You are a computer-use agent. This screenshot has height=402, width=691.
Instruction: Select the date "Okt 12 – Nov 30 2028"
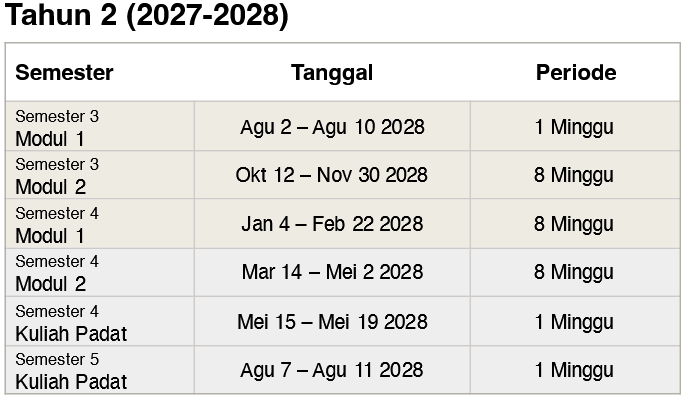[332, 175]
